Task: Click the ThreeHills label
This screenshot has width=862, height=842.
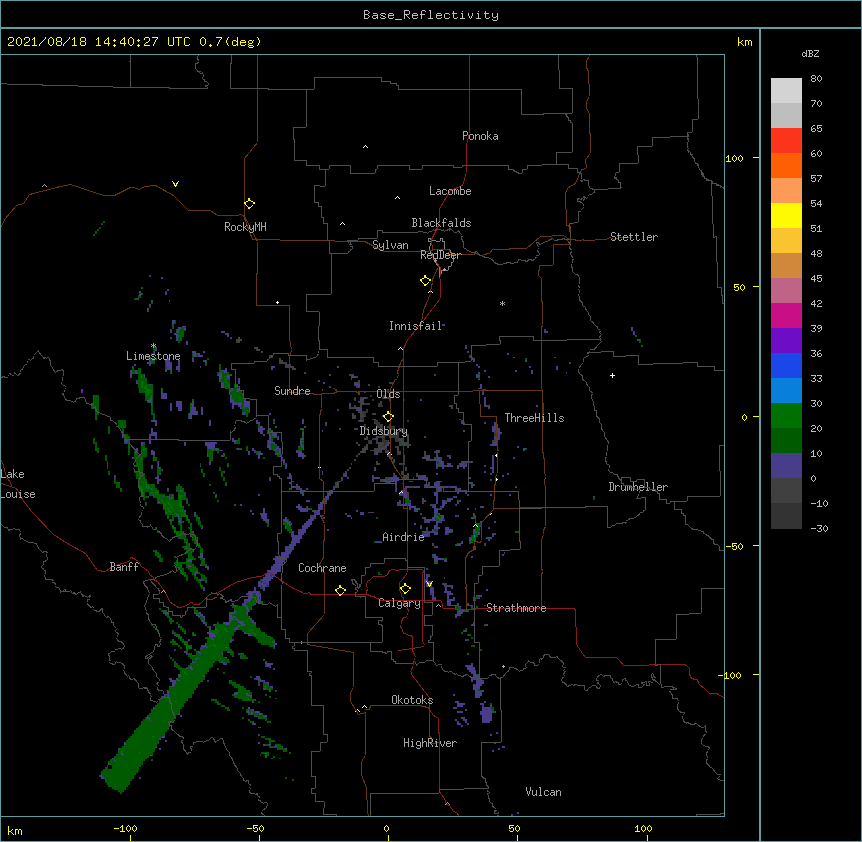Action: pyautogui.click(x=534, y=418)
